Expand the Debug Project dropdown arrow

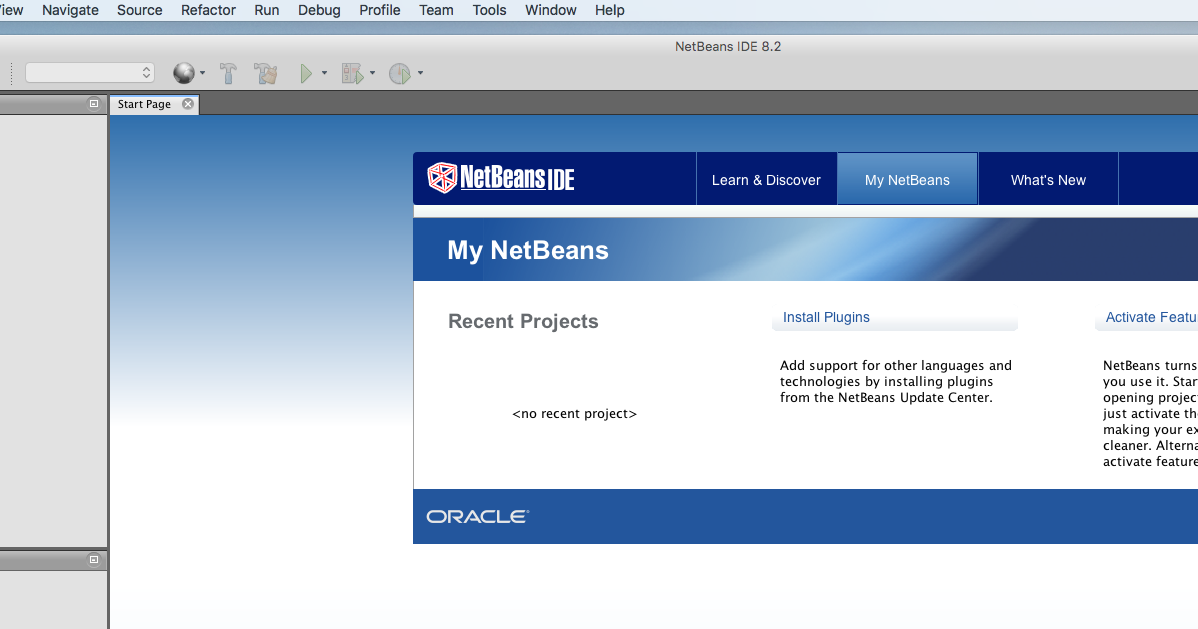372,73
